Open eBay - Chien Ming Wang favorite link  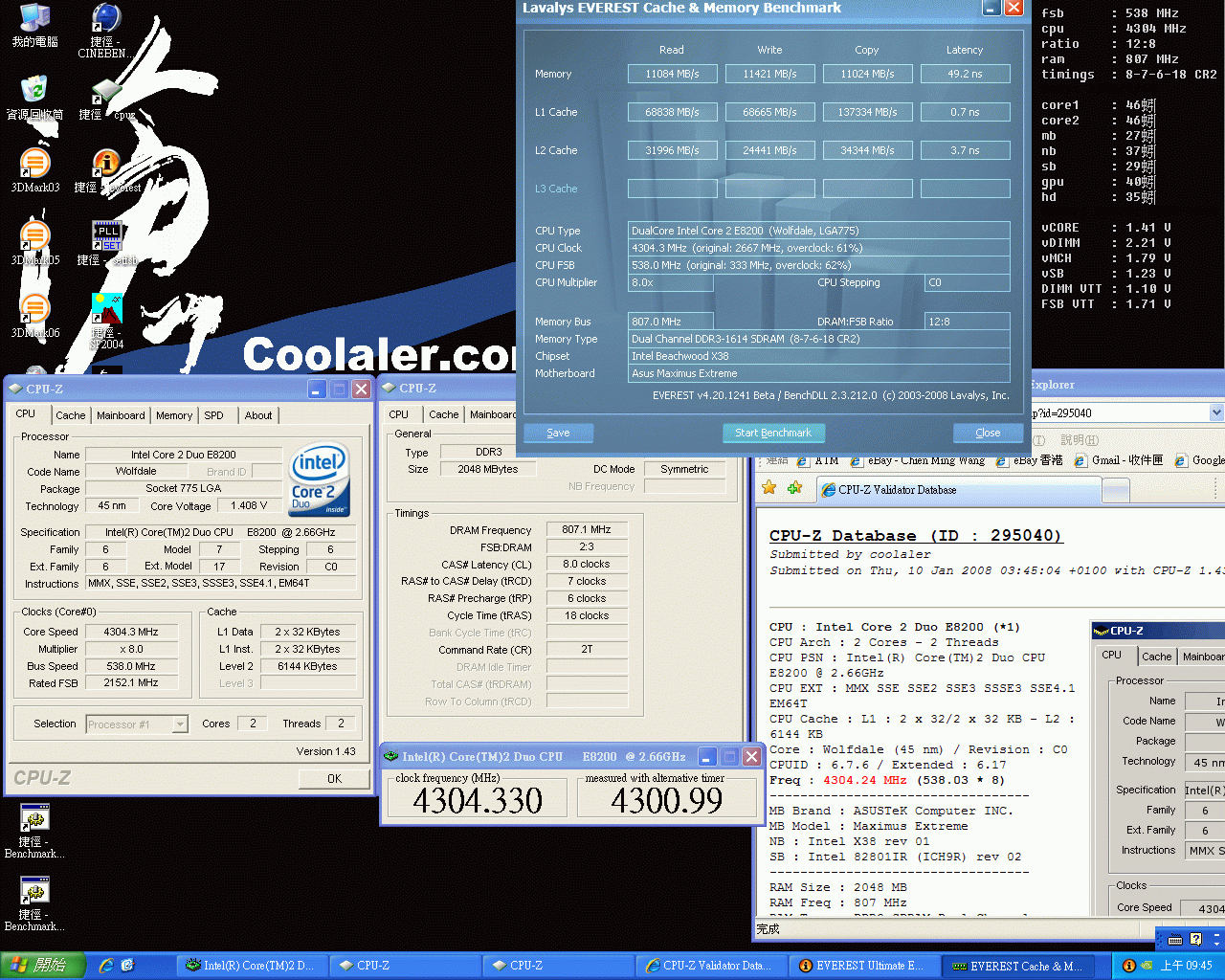pos(919,461)
